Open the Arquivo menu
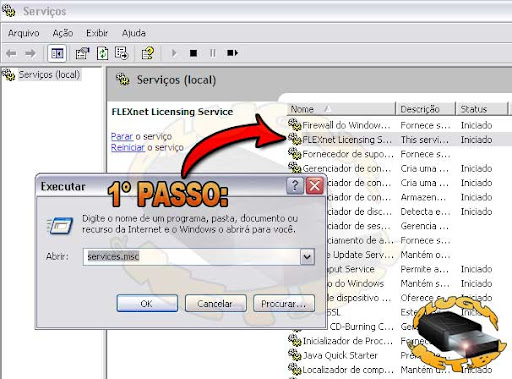 tap(24, 33)
